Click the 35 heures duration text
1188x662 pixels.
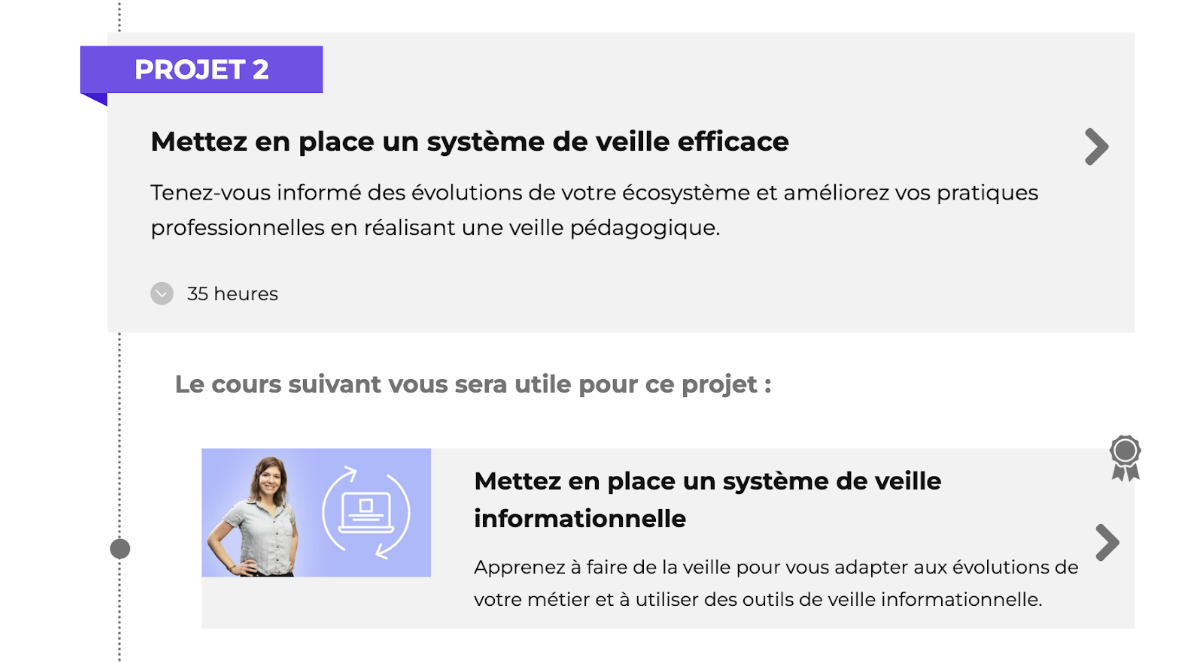click(232, 293)
